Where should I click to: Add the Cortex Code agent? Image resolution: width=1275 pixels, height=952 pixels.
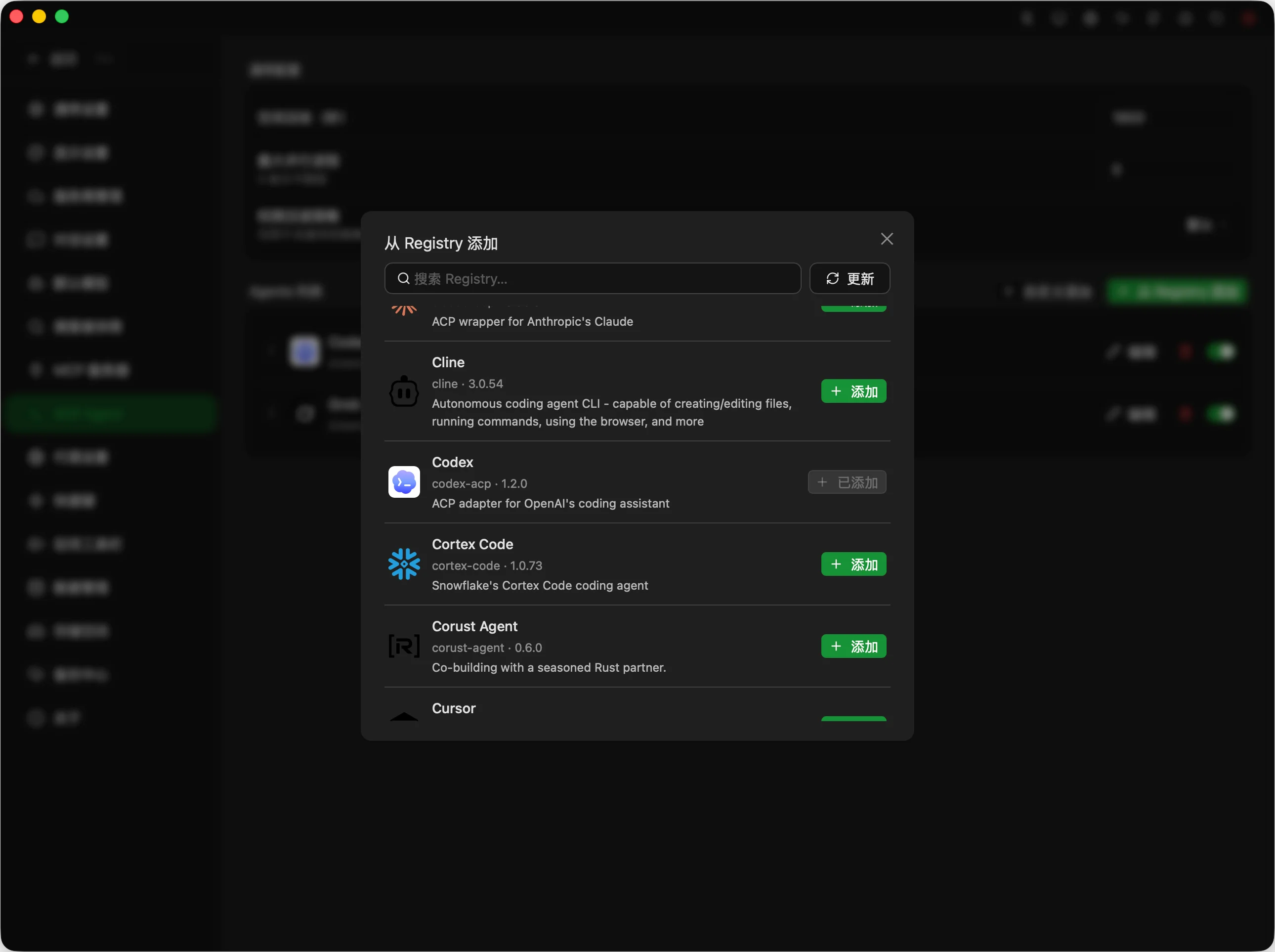pos(853,564)
